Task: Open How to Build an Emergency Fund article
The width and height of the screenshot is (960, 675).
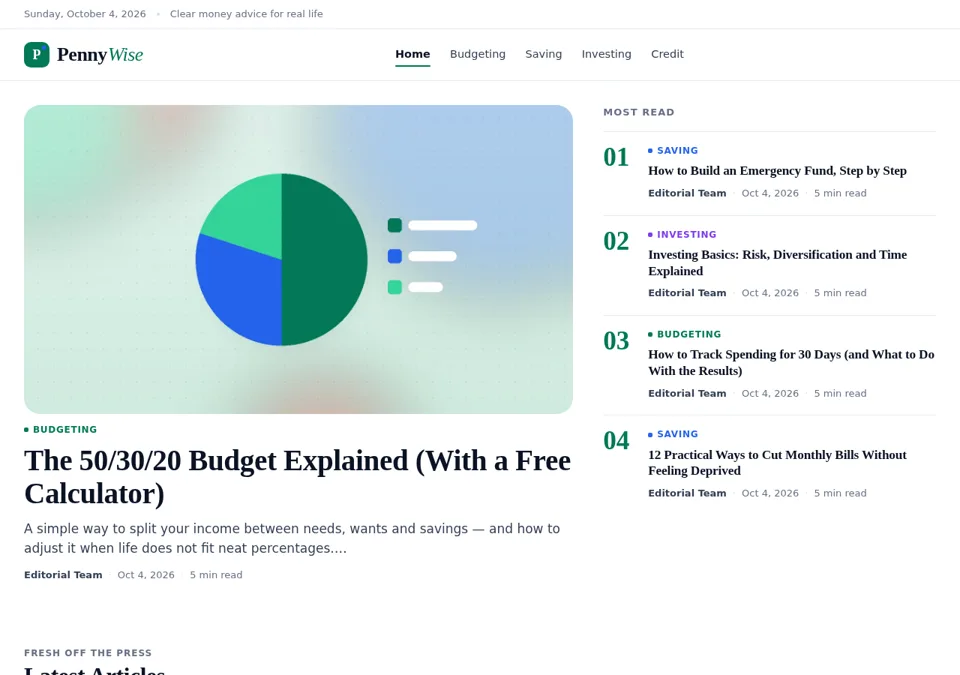Action: 778,170
